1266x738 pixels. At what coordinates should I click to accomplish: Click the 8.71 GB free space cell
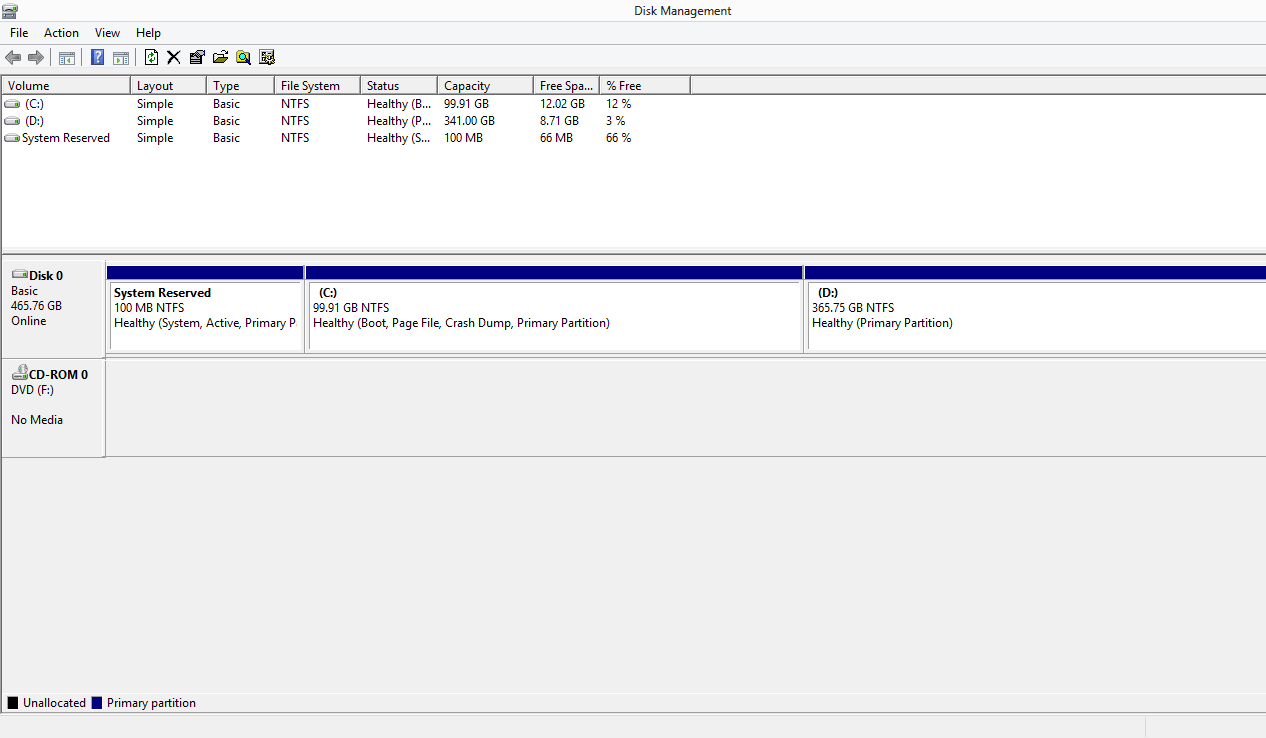pyautogui.click(x=559, y=121)
